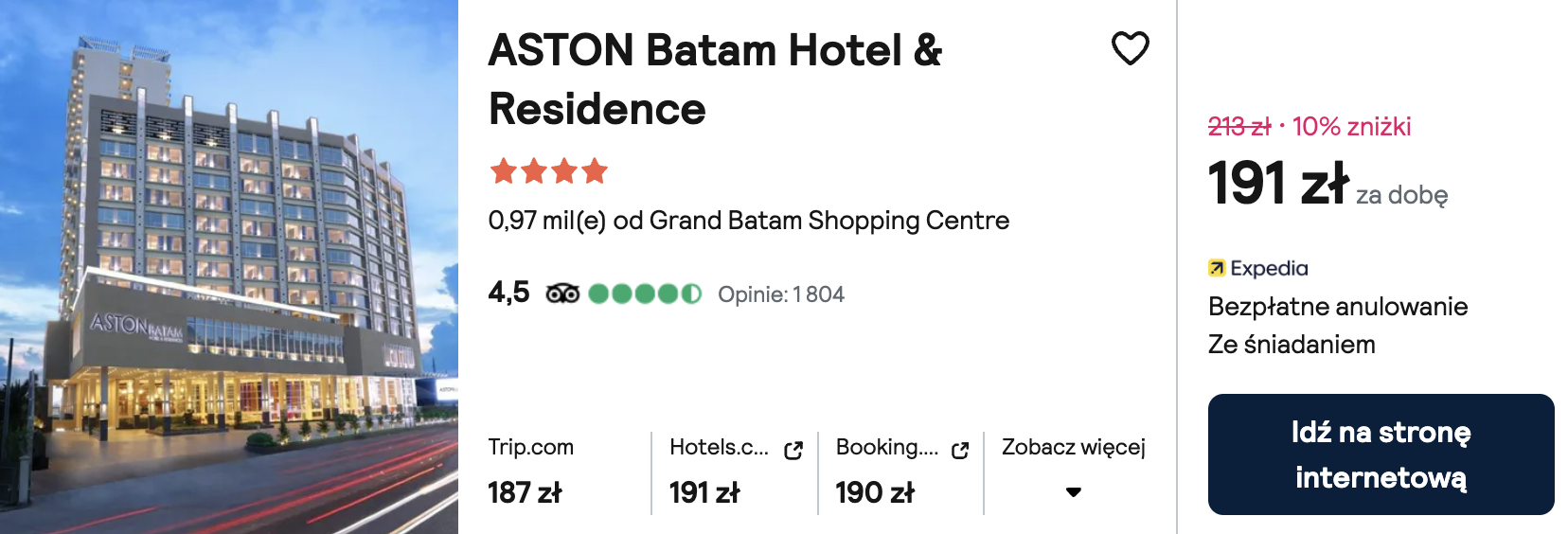Image resolution: width=1568 pixels, height=534 pixels.
Task: Save hotel with the heart icon
Action: [1130, 48]
